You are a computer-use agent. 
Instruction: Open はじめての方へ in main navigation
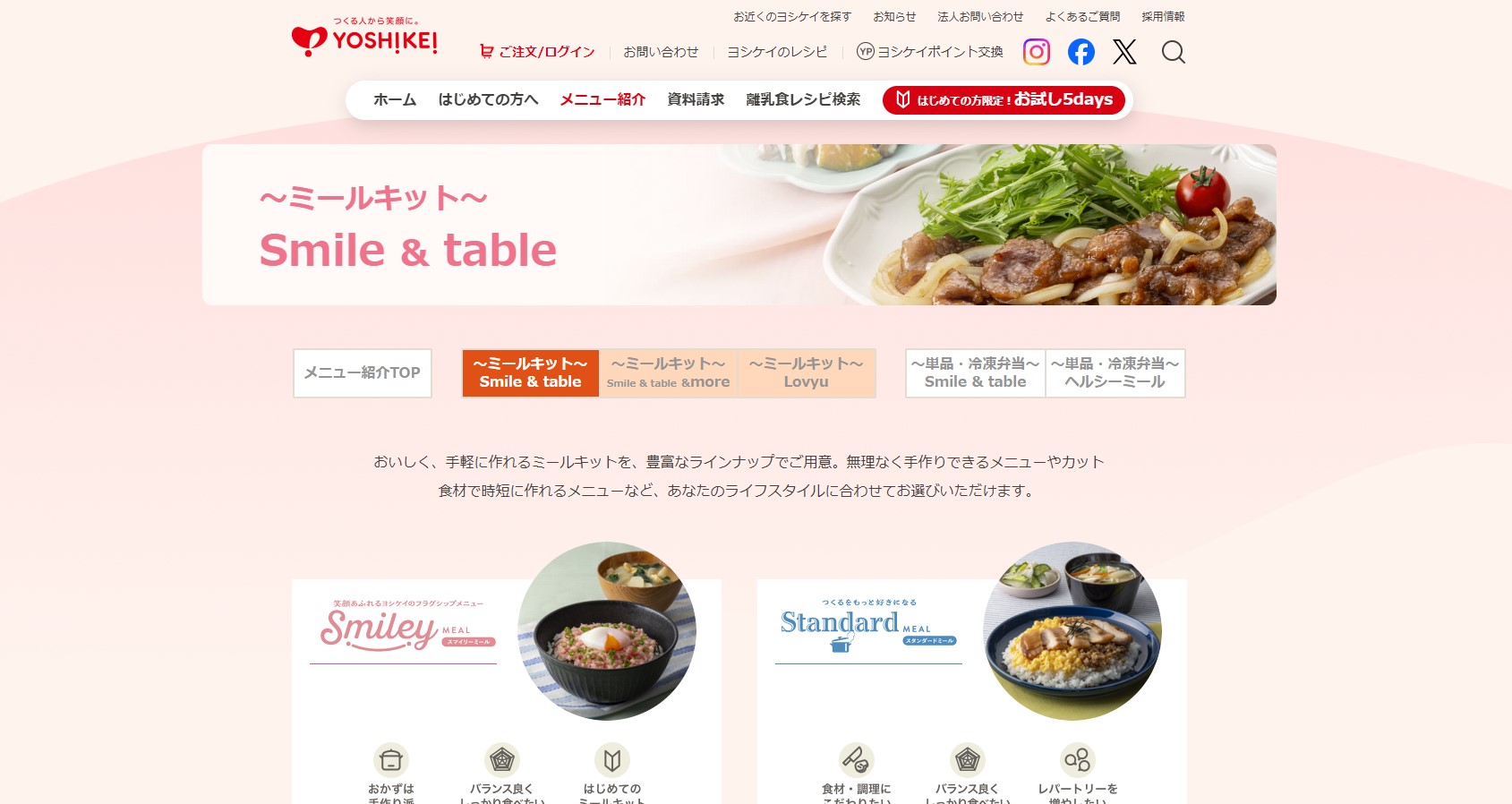click(x=488, y=99)
